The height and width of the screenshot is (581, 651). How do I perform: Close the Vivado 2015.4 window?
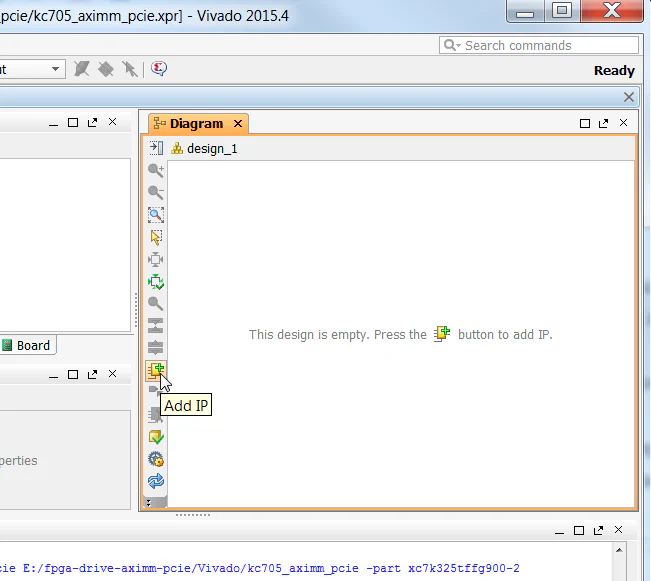612,11
